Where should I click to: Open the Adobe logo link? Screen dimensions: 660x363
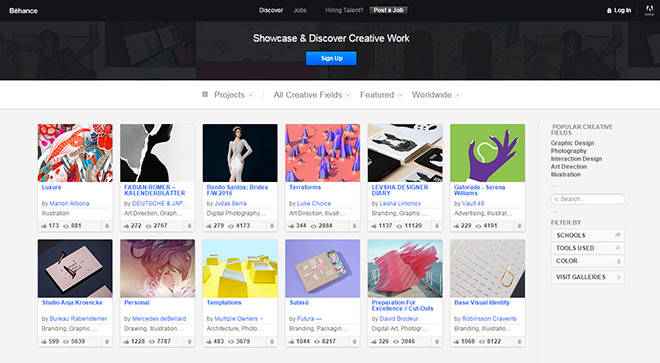(649, 11)
